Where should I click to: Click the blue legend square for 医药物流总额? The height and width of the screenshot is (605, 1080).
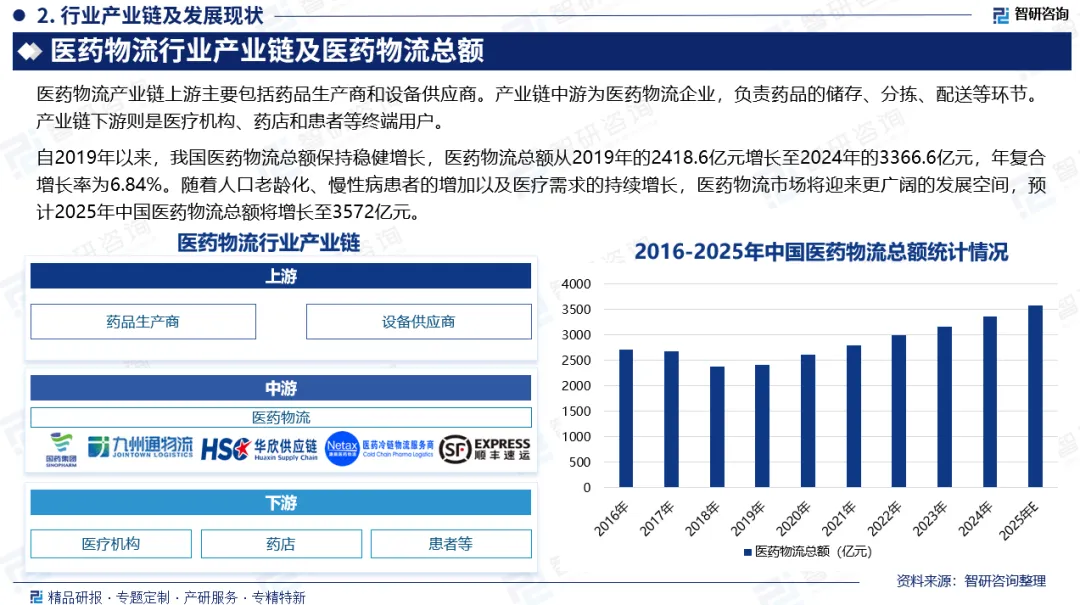pyautogui.click(x=748, y=552)
